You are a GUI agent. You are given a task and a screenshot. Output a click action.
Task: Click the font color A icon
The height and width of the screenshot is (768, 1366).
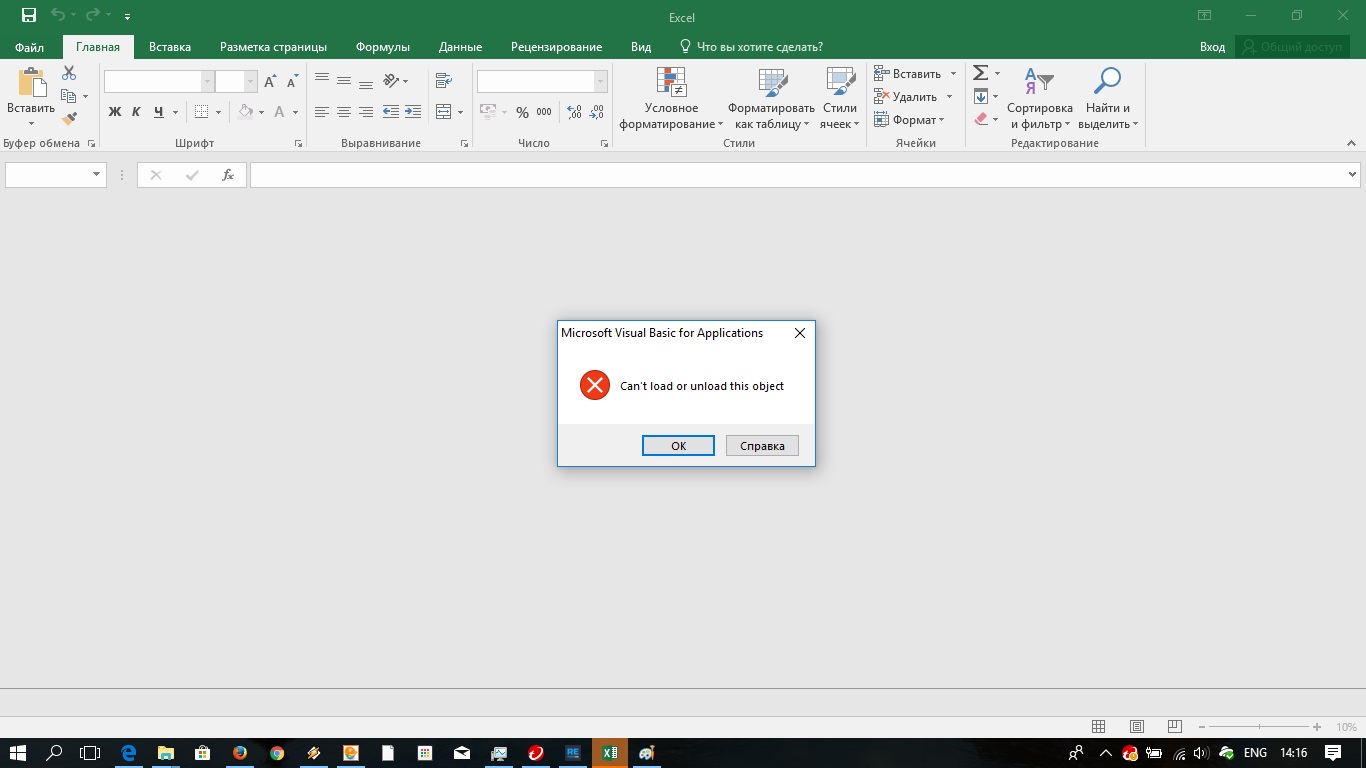point(280,112)
